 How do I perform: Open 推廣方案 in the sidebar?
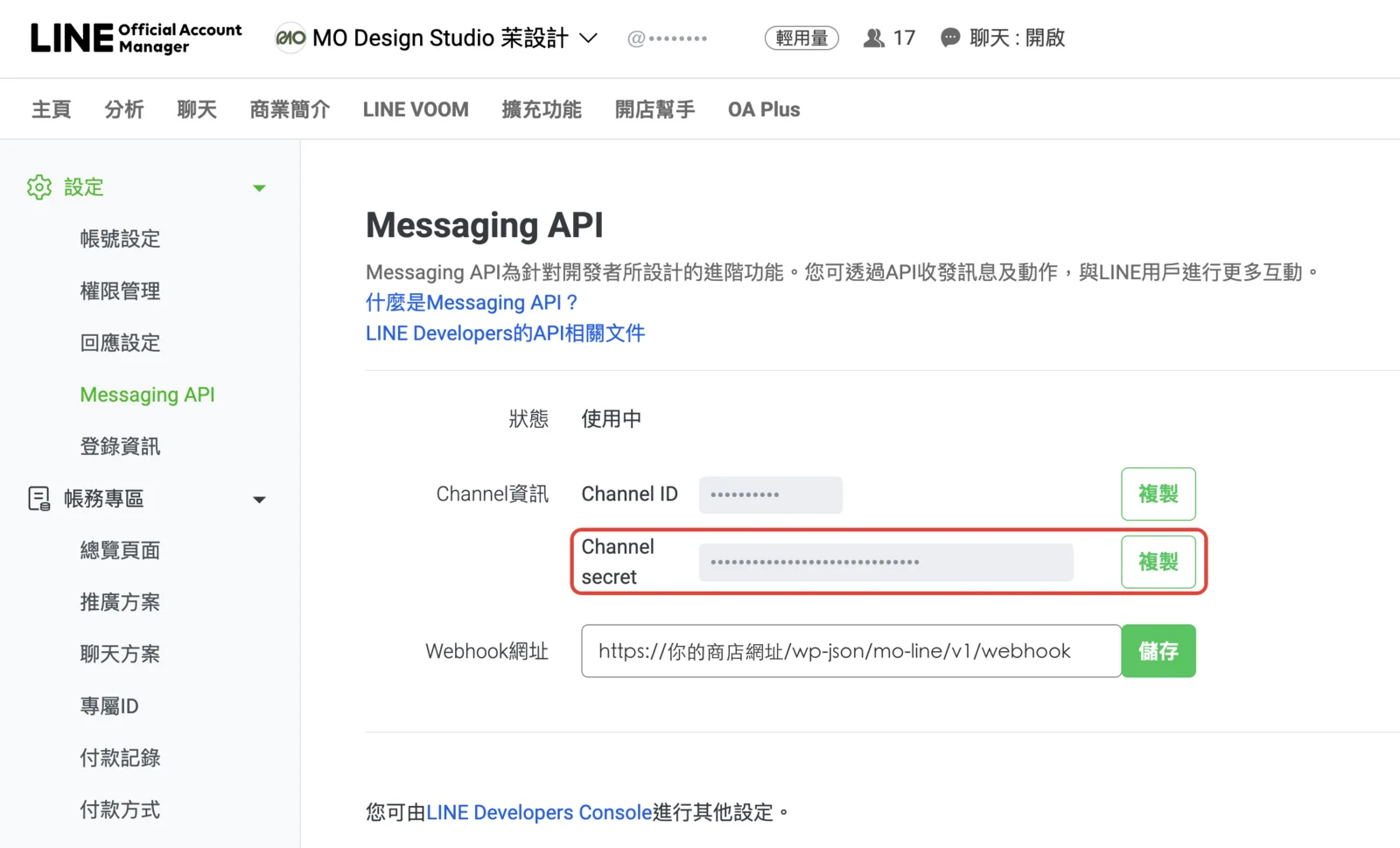pyautogui.click(x=120, y=602)
